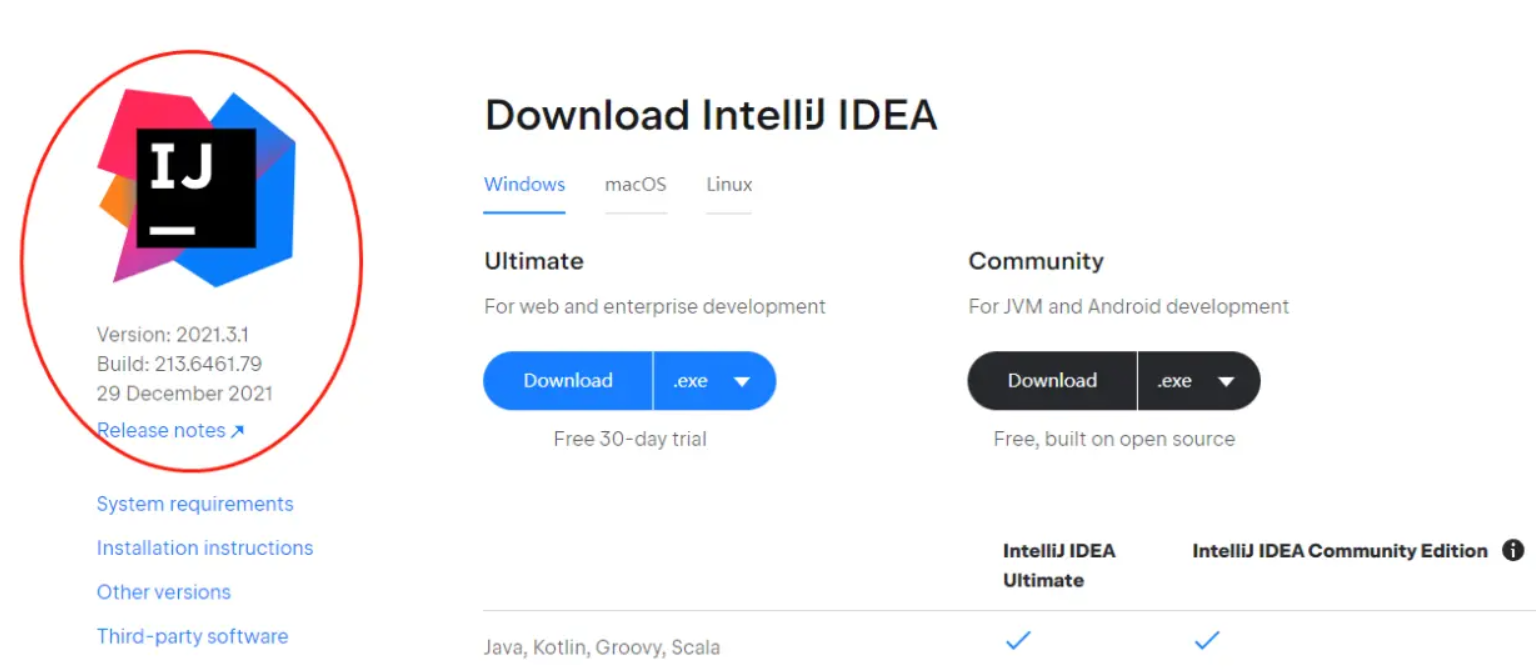Screen dimensions: 1536x670
Task: Expand the Ultimate .exe dropdown arrow
Action: tap(741, 381)
